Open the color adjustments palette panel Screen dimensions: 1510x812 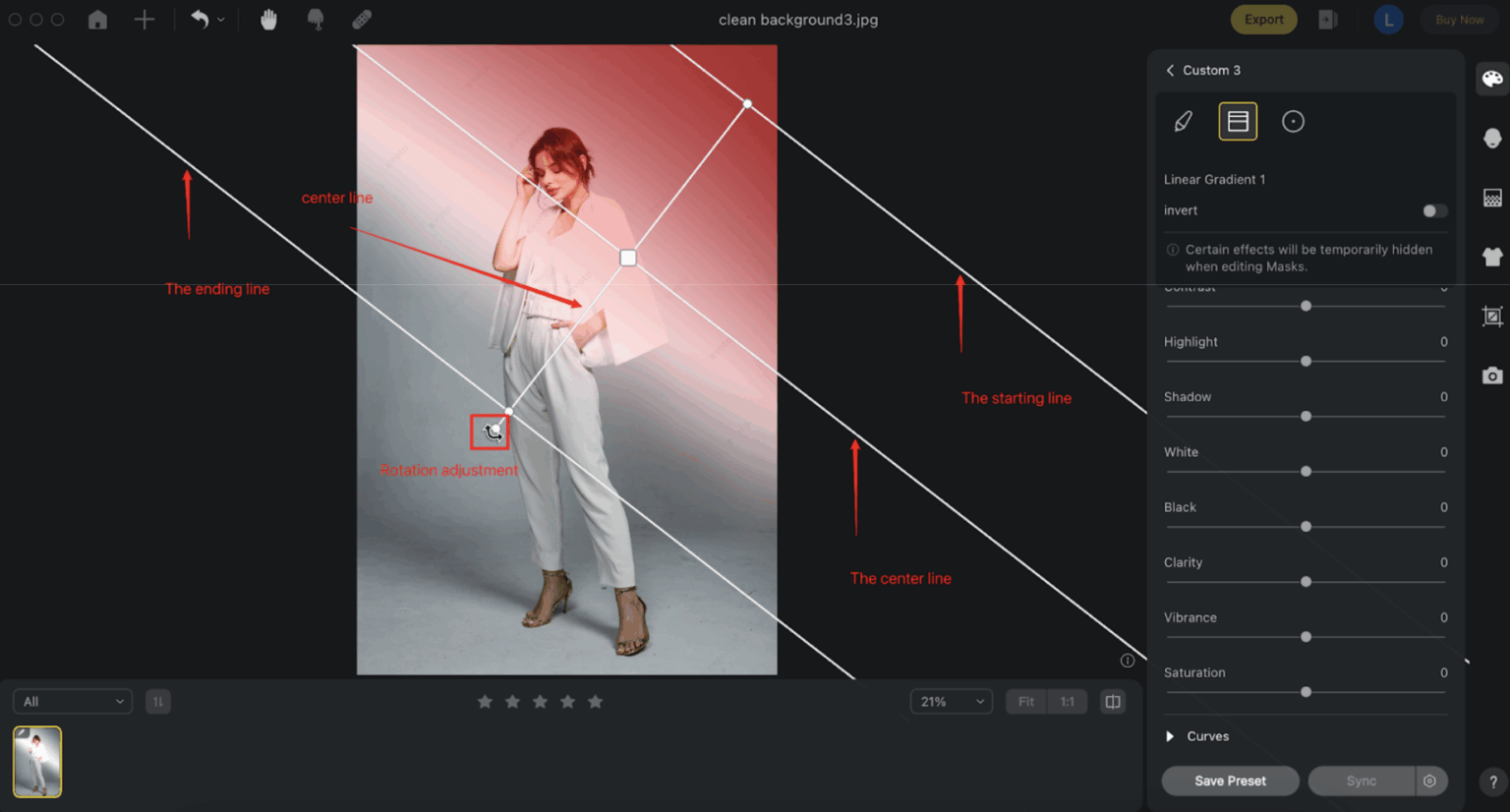pyautogui.click(x=1492, y=79)
